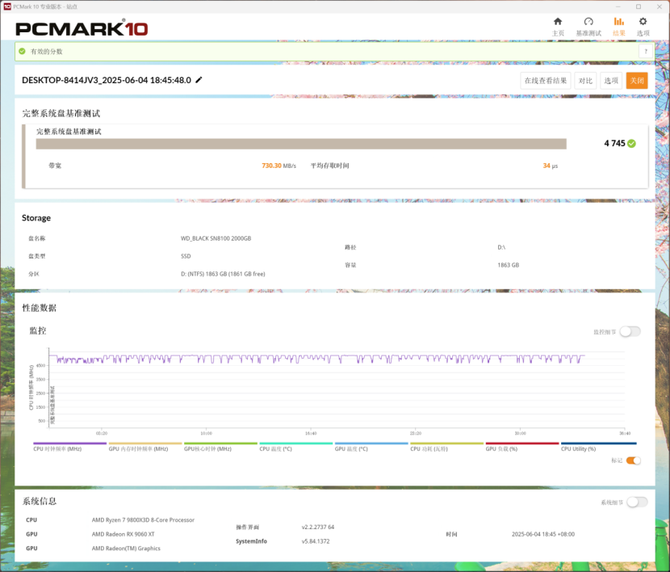
Task: Click the score value 4 745
Action: pos(614,144)
